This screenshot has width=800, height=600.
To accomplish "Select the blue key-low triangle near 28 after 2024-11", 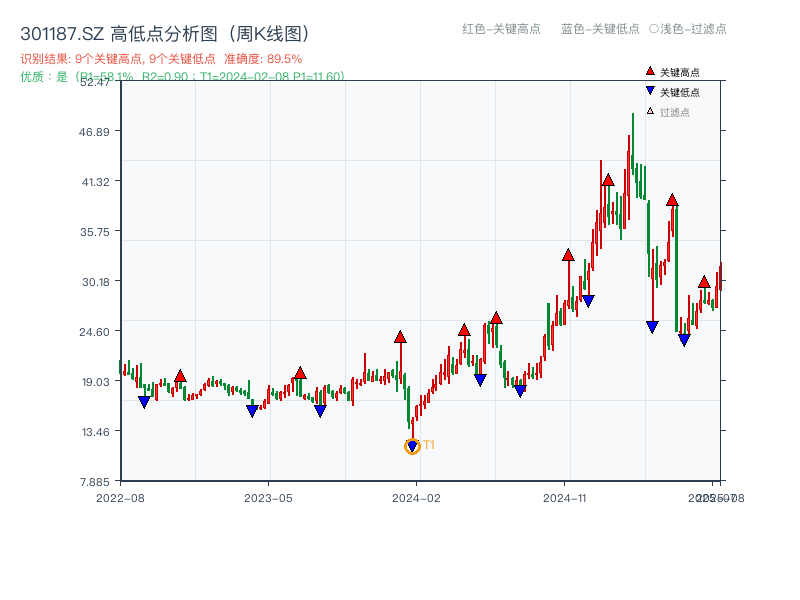I will click(588, 301).
